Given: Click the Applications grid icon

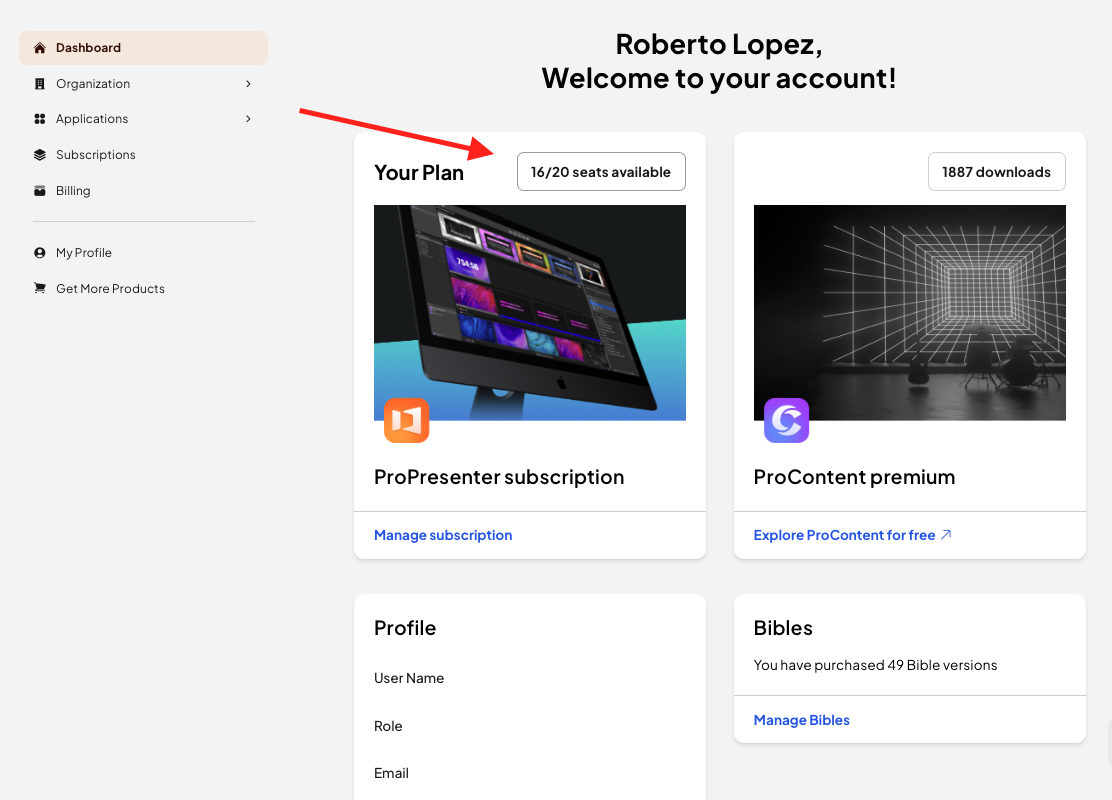Looking at the screenshot, I should pos(40,118).
